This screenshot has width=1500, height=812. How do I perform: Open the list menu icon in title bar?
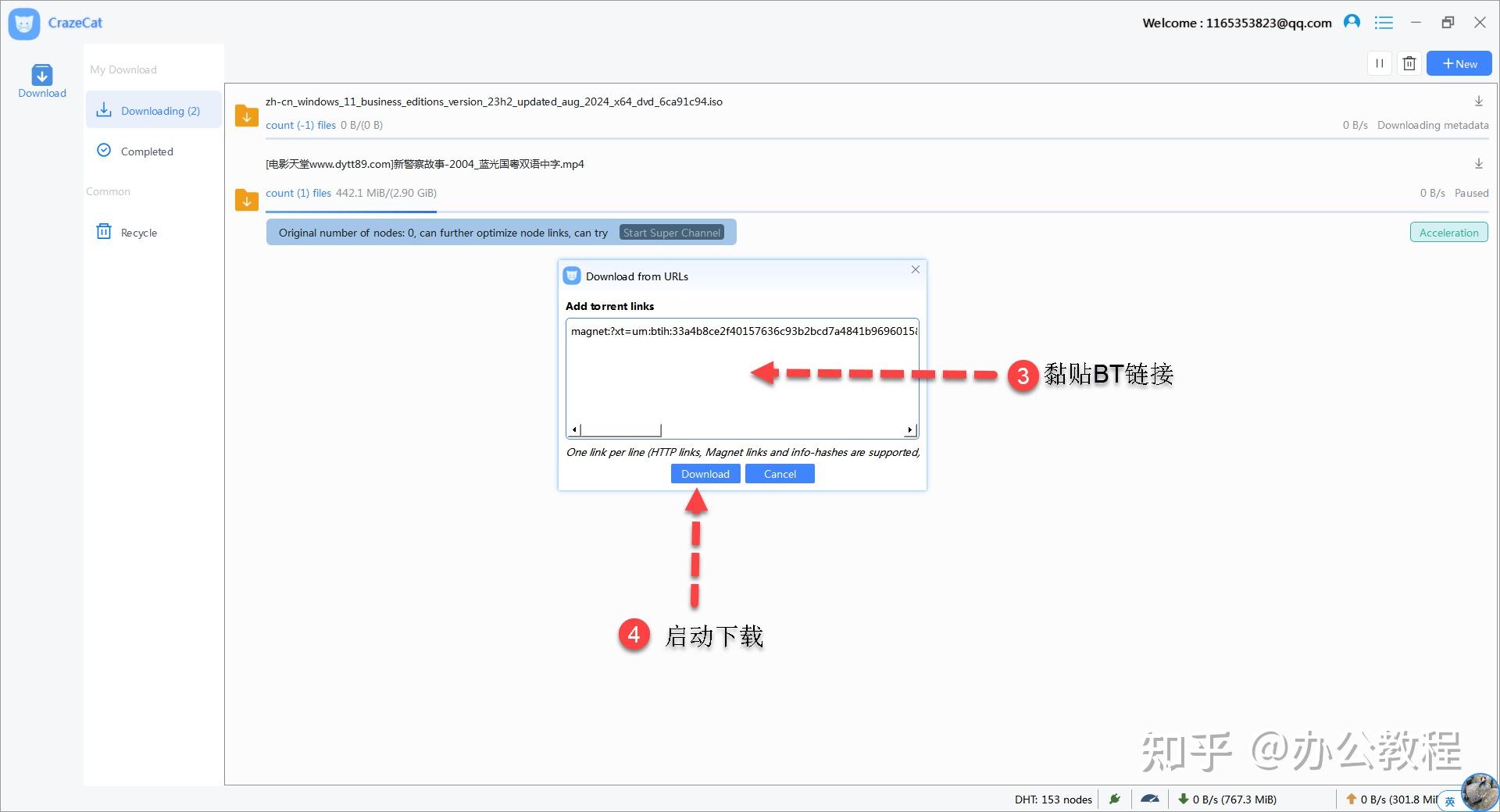[1384, 23]
